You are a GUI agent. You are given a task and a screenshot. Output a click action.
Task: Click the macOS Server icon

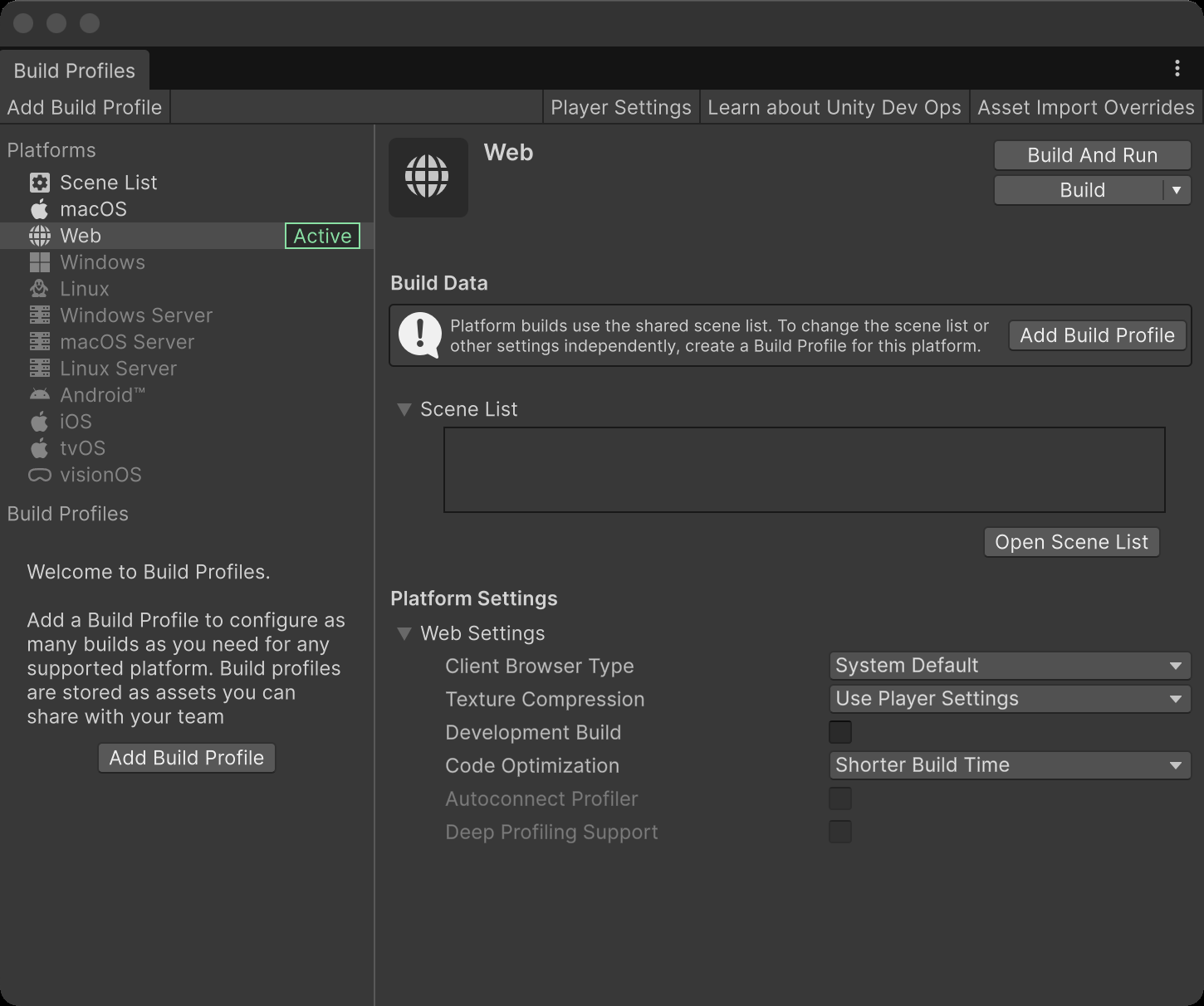click(x=39, y=342)
